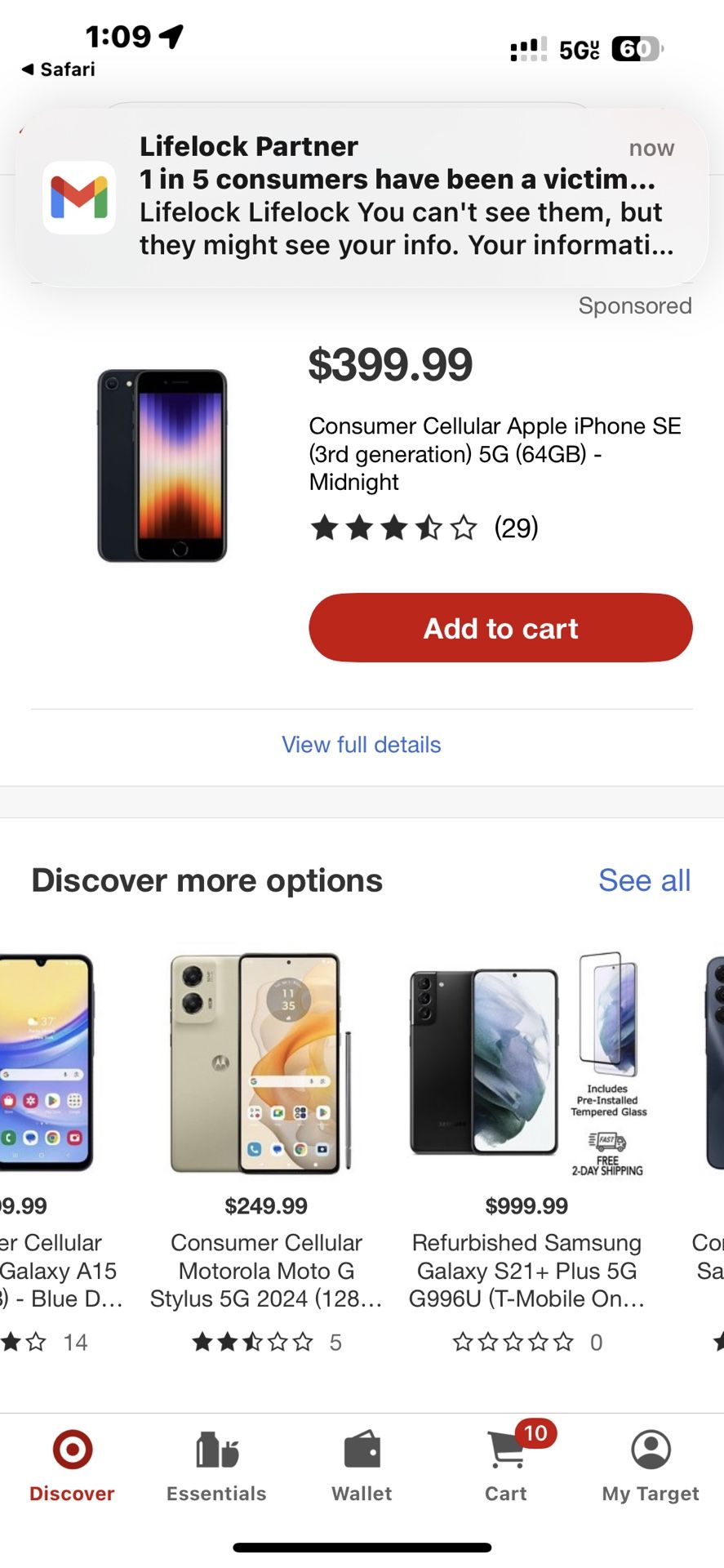Open the Galaxy A15 product image
Image resolution: width=724 pixels, height=1568 pixels.
45,1062
